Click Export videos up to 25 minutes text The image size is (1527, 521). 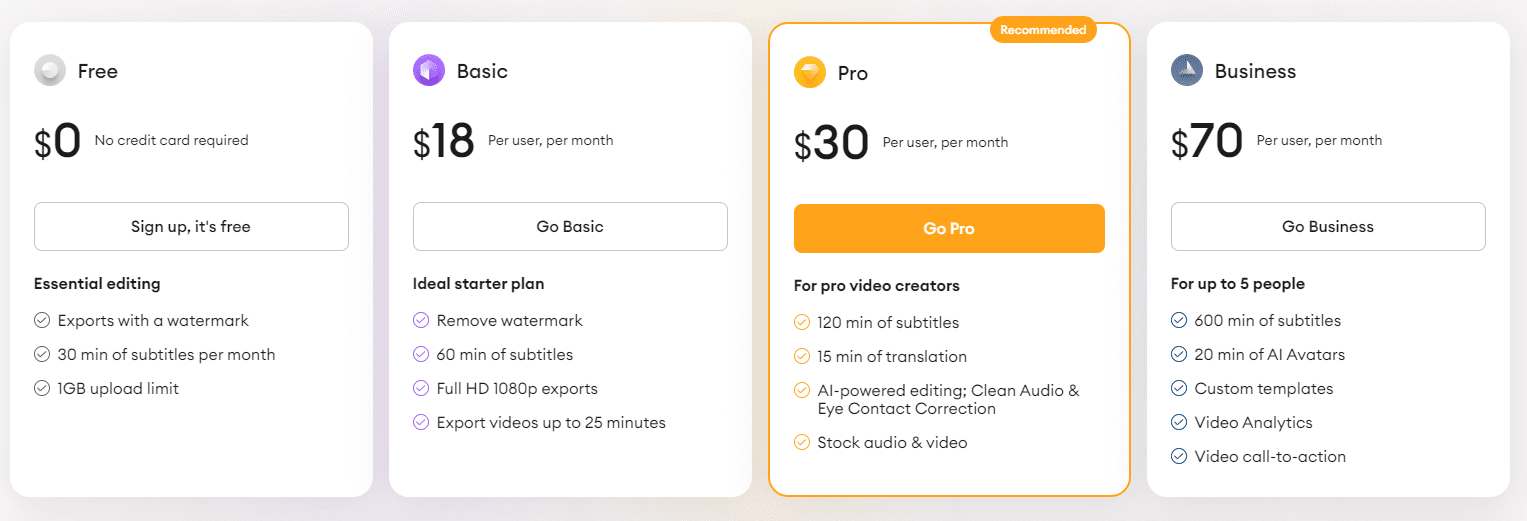coord(551,423)
